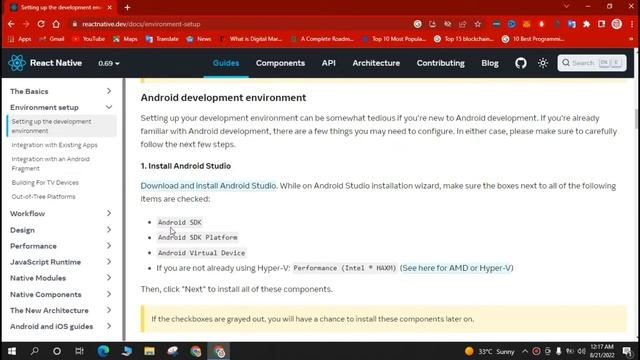Open the Blog page
The height and width of the screenshot is (360, 640).
[489, 63]
